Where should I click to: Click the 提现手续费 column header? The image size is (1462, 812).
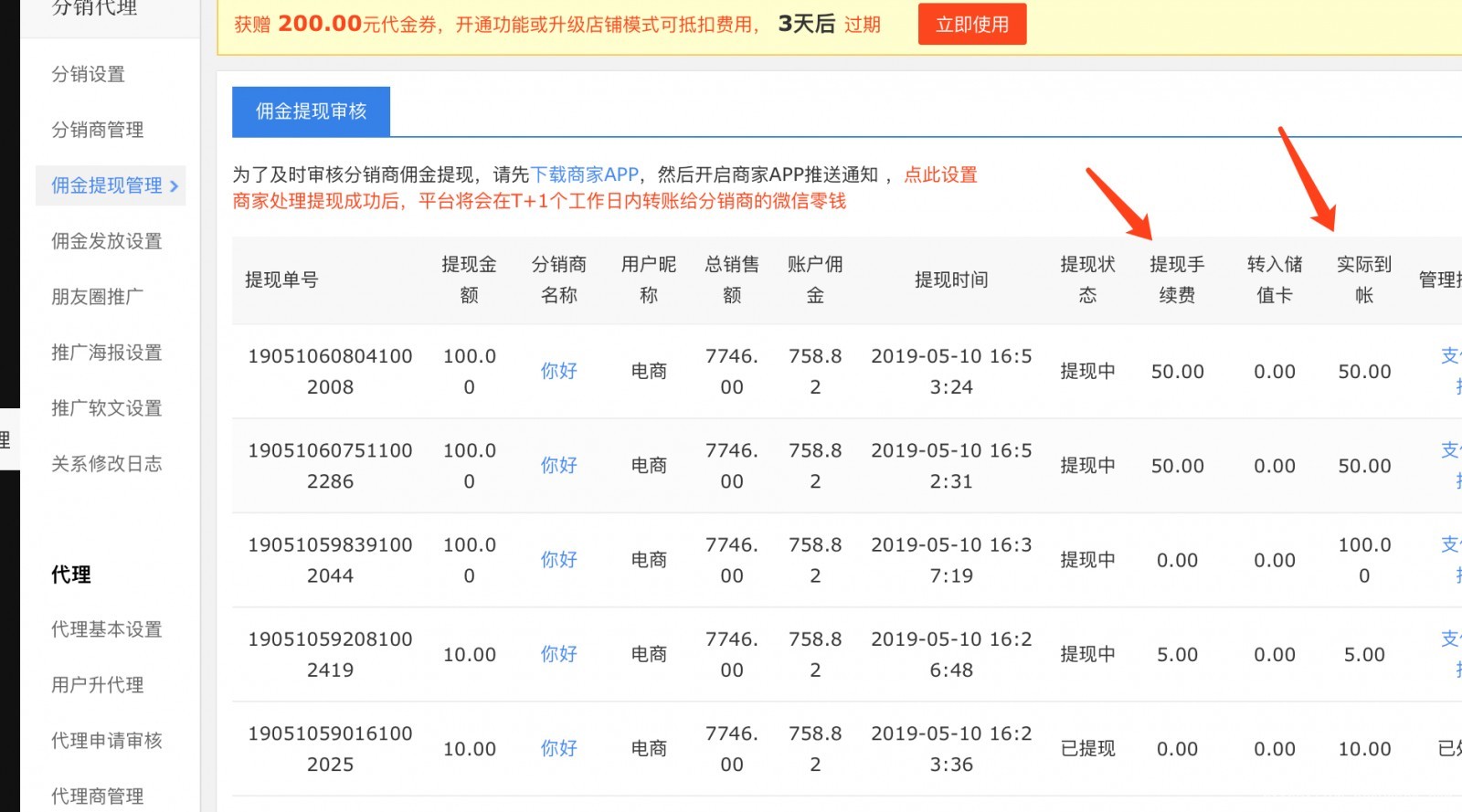click(1177, 279)
